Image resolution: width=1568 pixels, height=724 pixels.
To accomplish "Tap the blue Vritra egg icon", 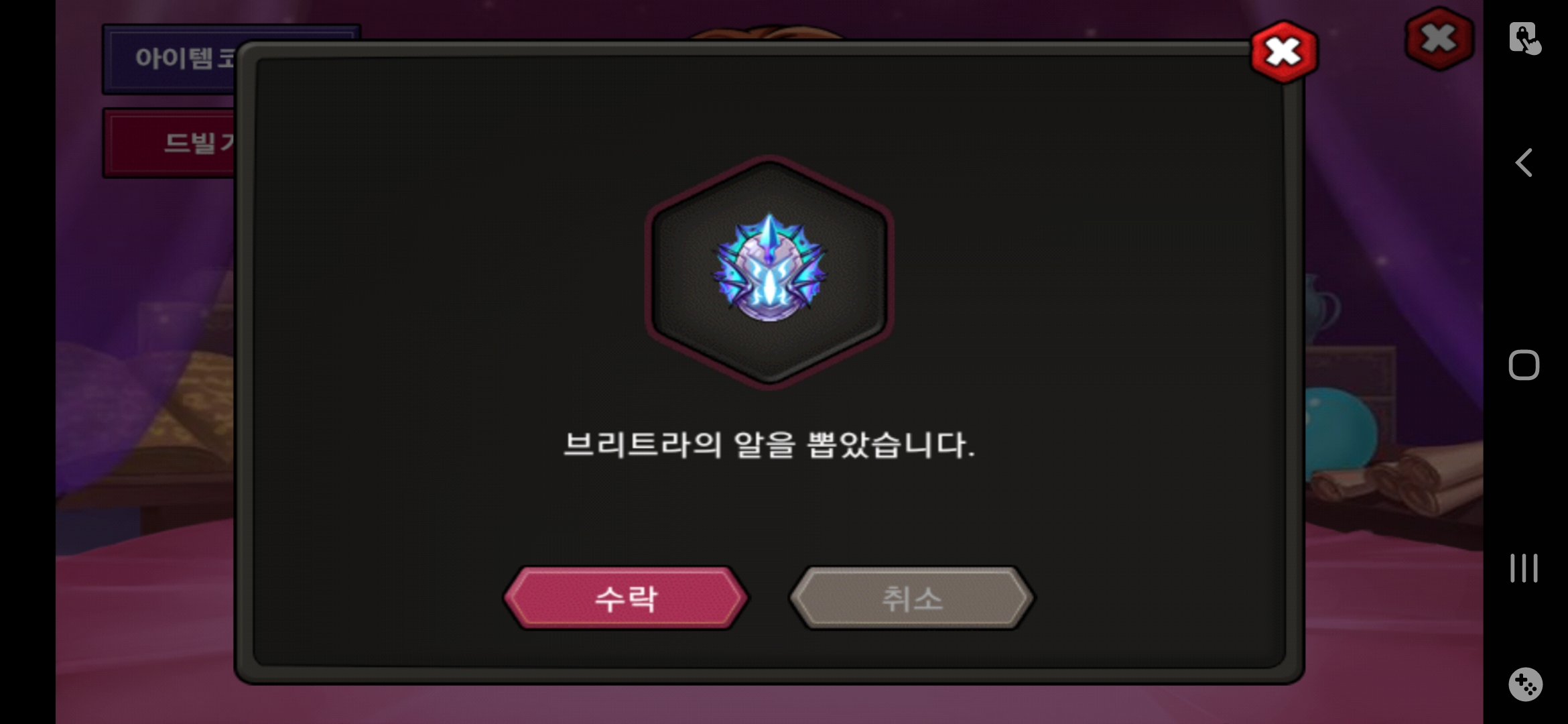I will (769, 269).
